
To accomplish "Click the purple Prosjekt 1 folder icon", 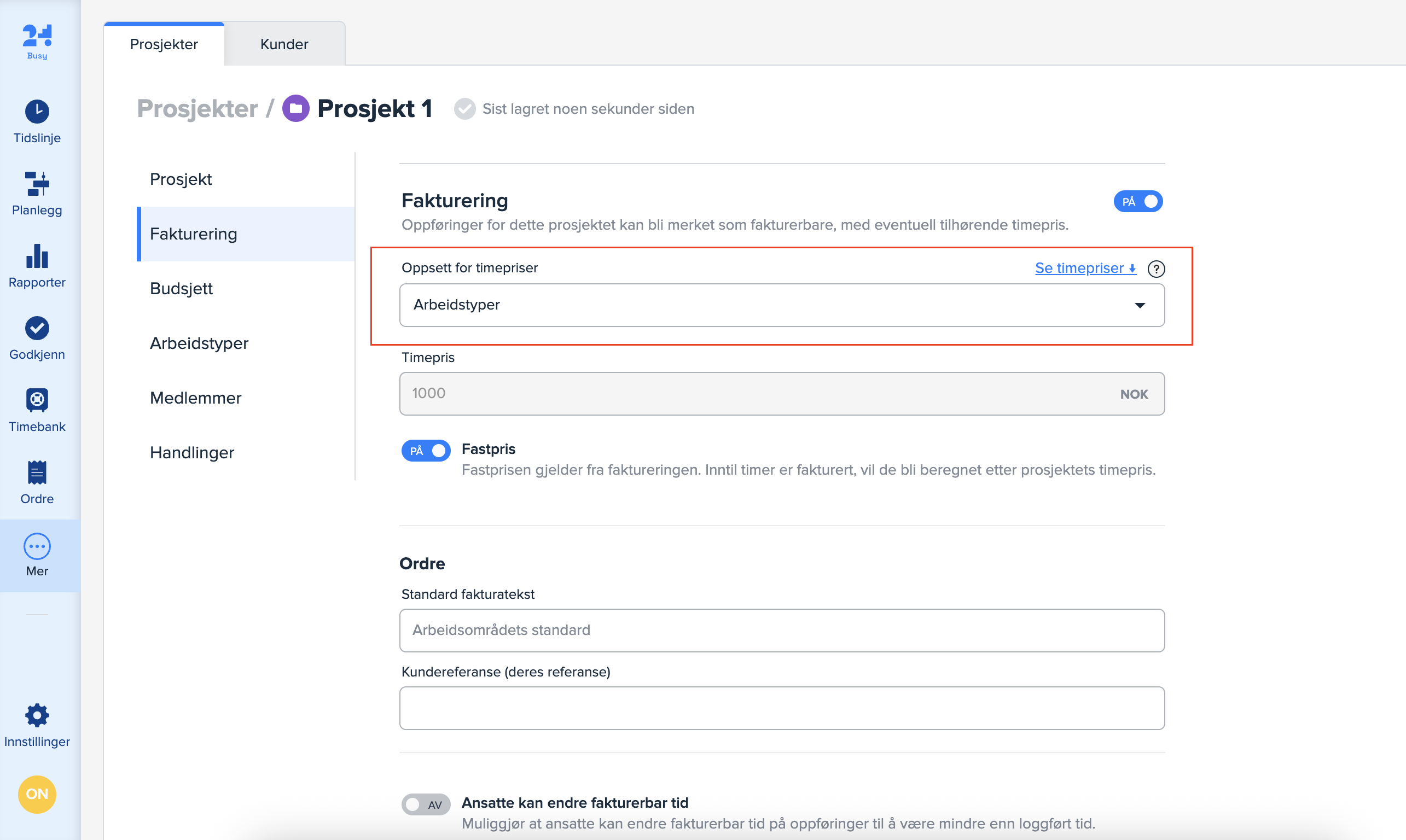I will (x=295, y=109).
